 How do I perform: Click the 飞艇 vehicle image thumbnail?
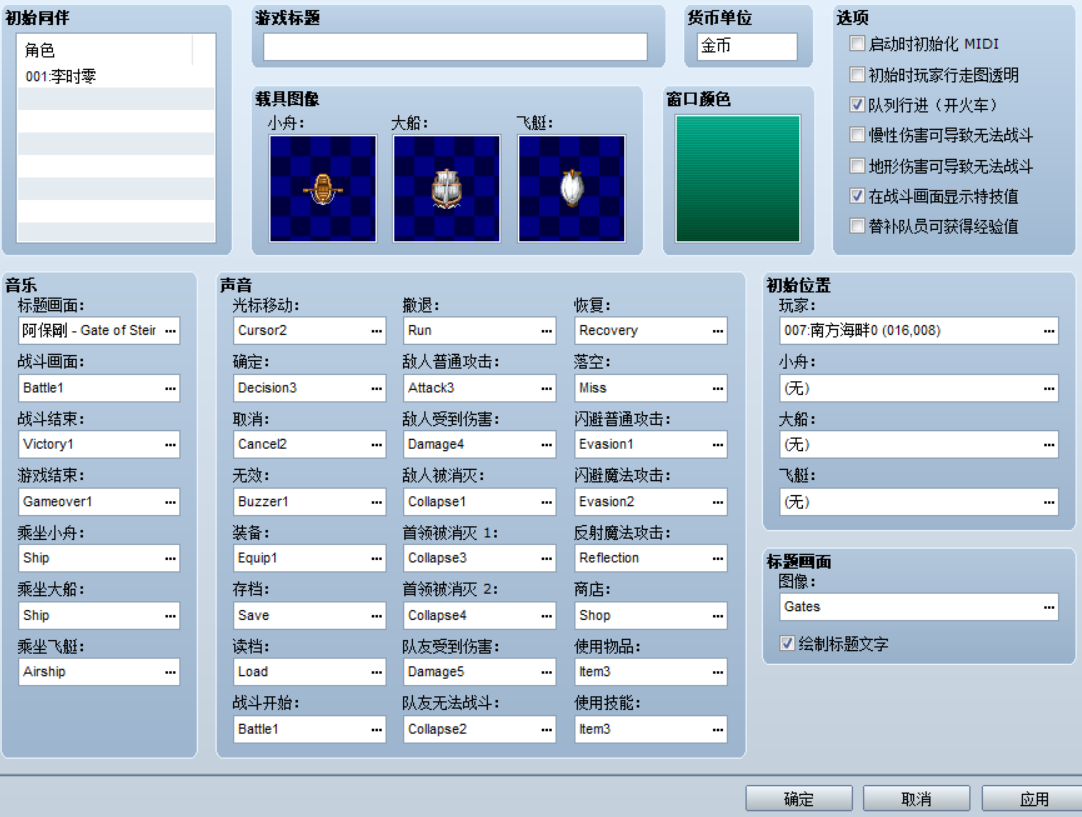click(x=571, y=188)
